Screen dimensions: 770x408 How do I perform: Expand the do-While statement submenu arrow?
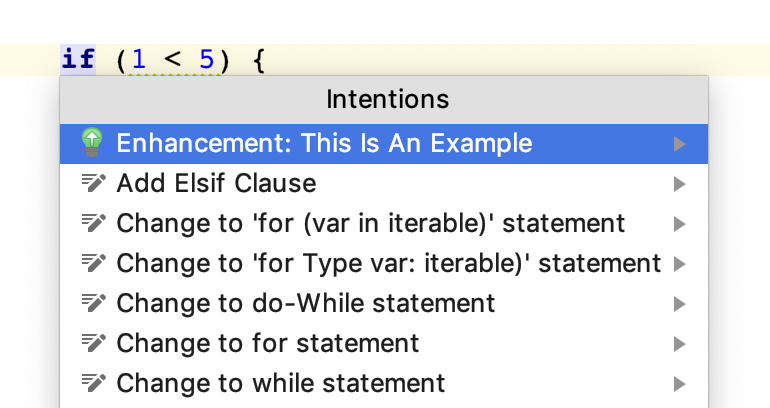click(x=680, y=304)
